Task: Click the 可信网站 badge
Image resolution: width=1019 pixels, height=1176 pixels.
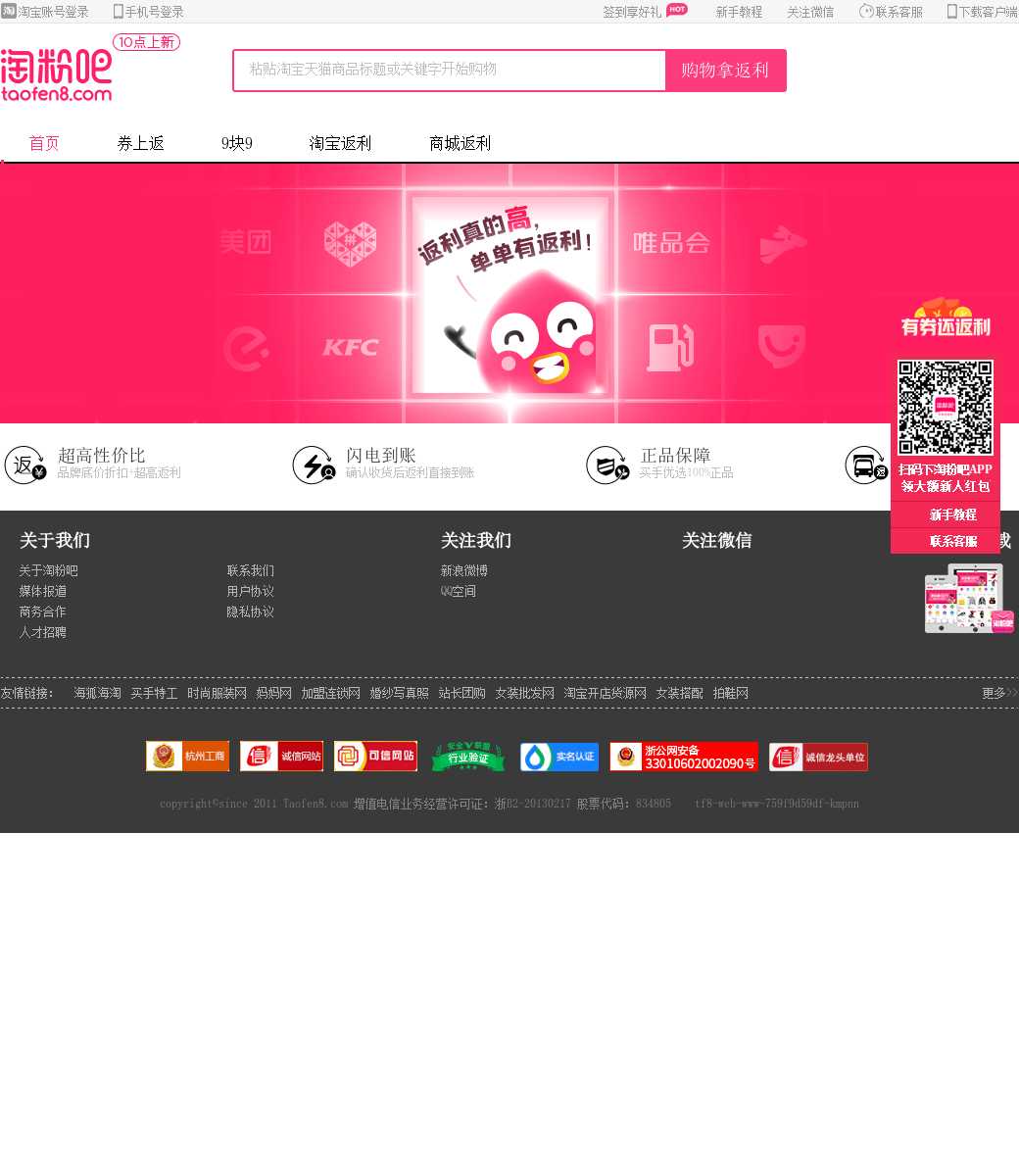Action: point(375,757)
